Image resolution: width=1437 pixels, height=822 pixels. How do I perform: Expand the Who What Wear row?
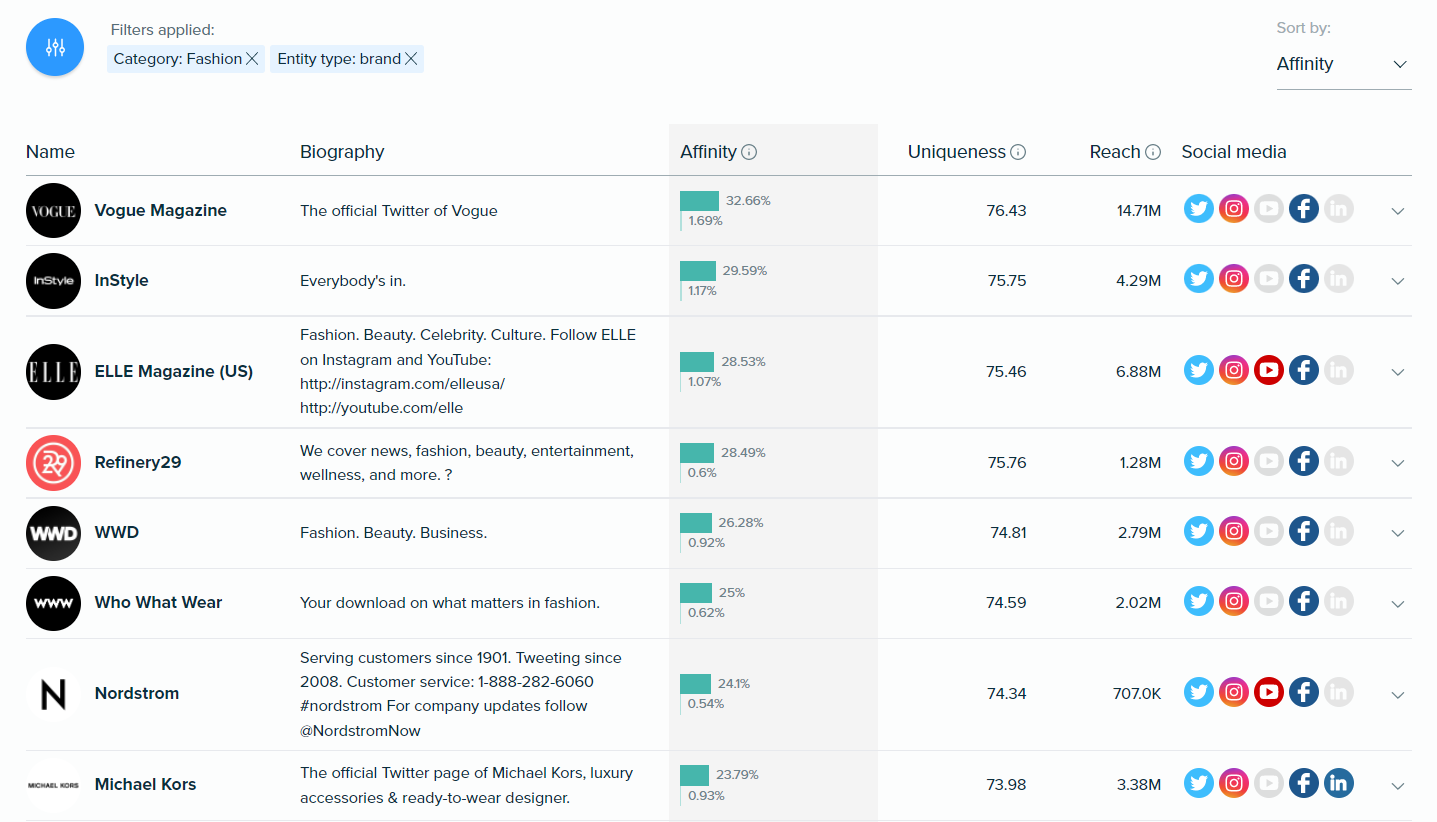[1398, 603]
